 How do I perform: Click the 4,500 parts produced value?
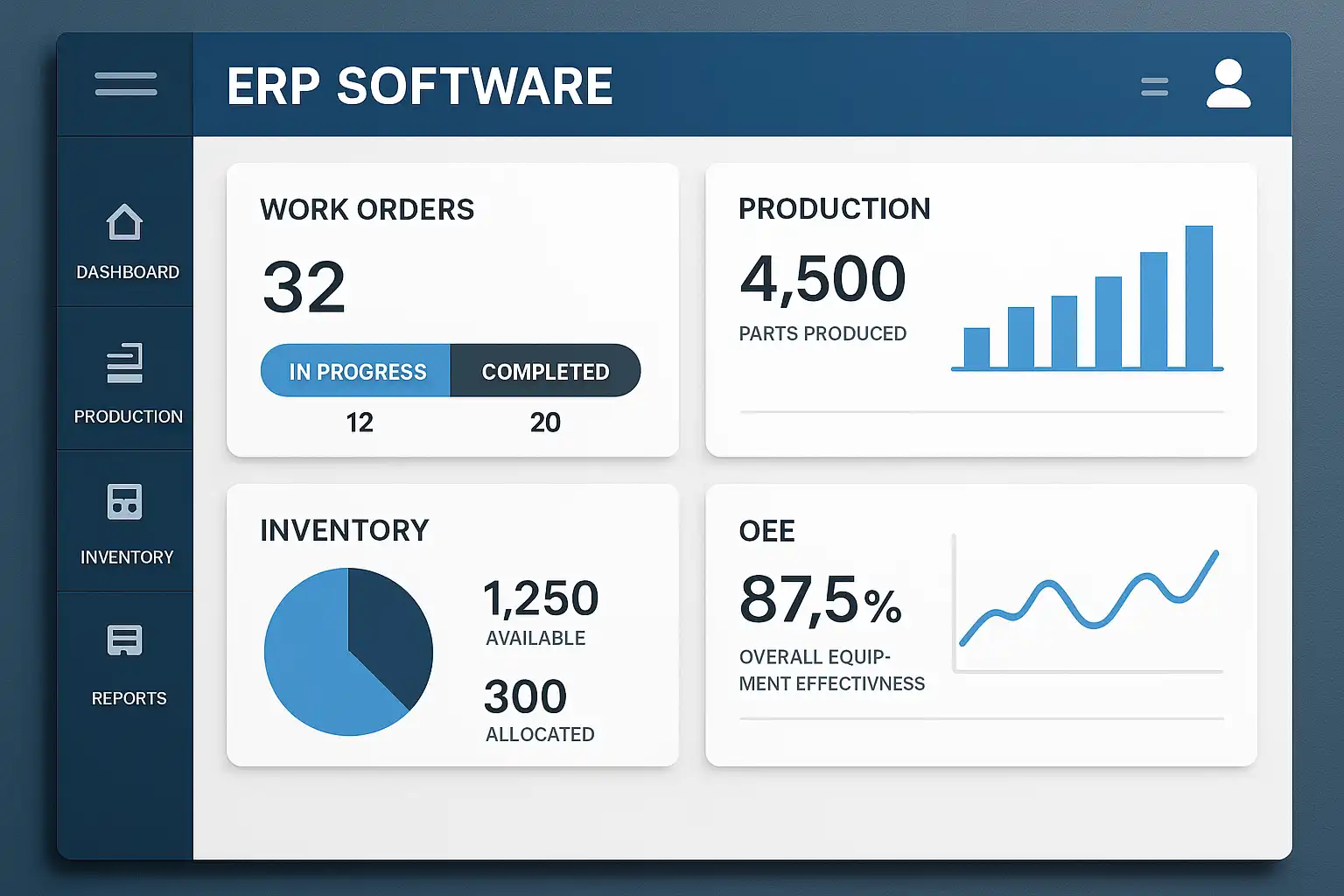click(x=822, y=280)
